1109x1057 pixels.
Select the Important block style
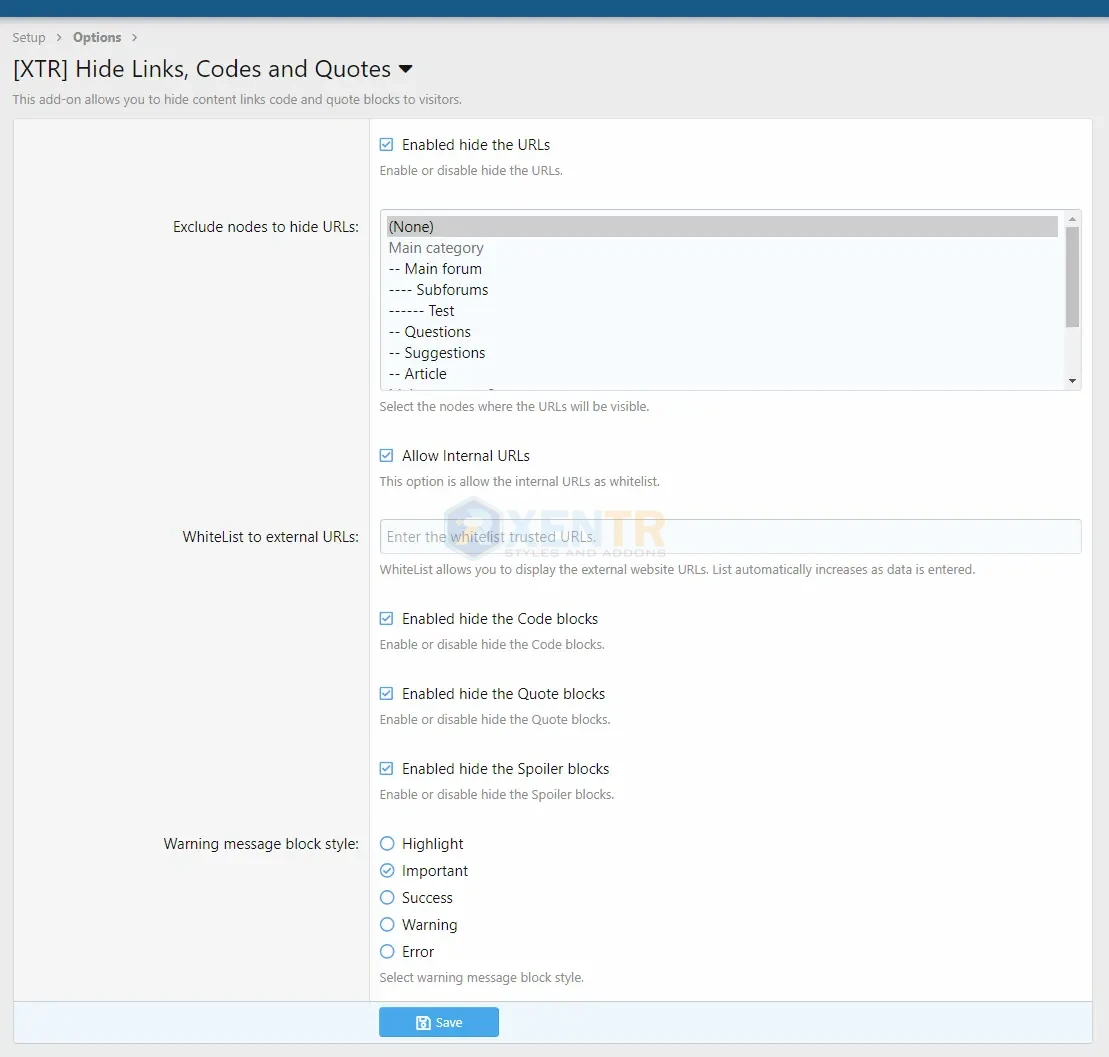(387, 870)
